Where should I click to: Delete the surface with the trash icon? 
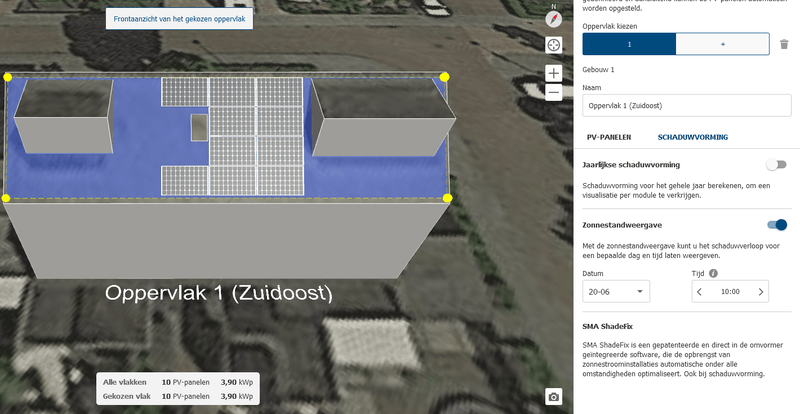784,44
